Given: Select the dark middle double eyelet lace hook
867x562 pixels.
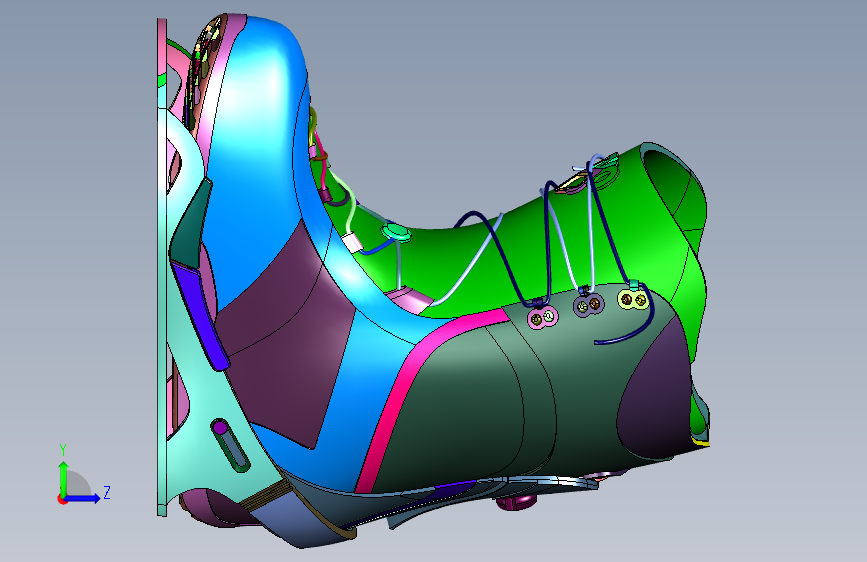Looking at the screenshot, I should [588, 305].
